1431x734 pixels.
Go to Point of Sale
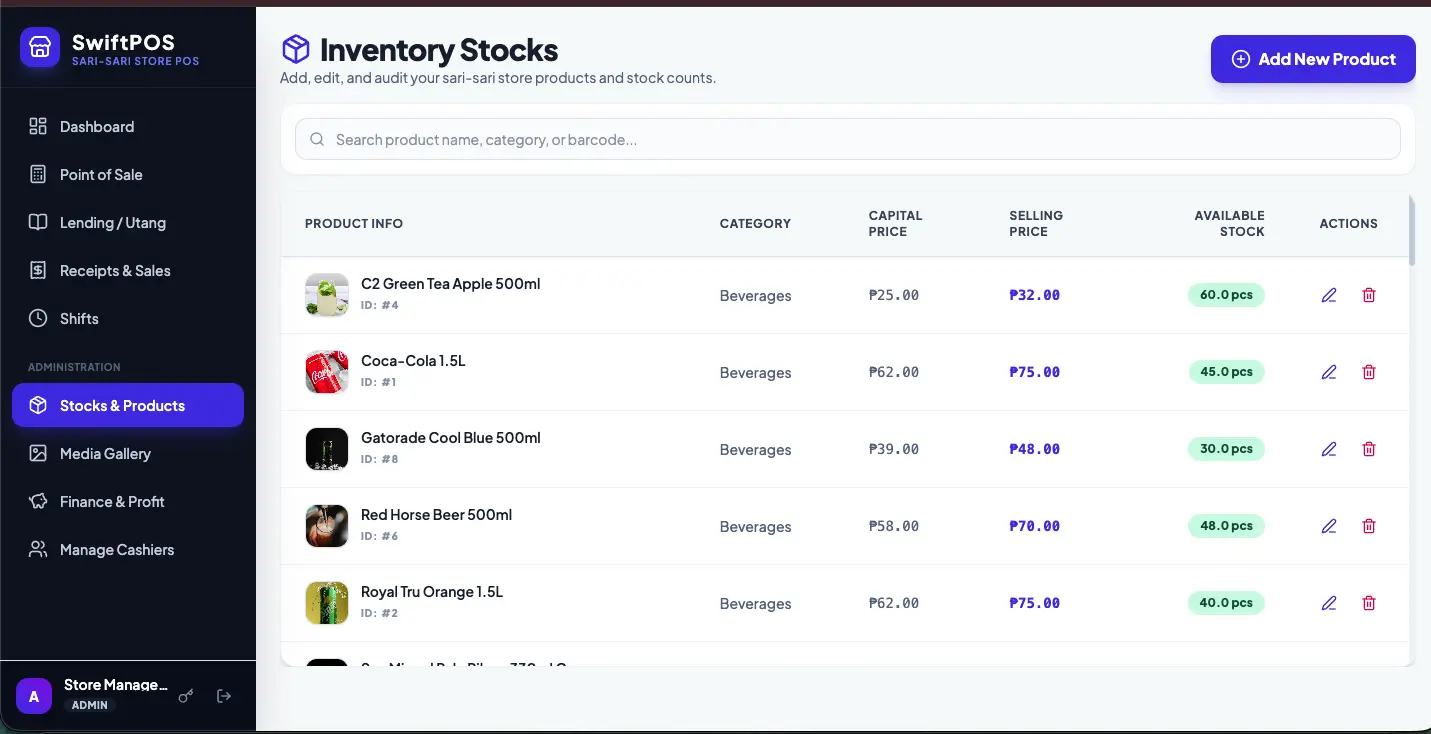click(x=128, y=175)
